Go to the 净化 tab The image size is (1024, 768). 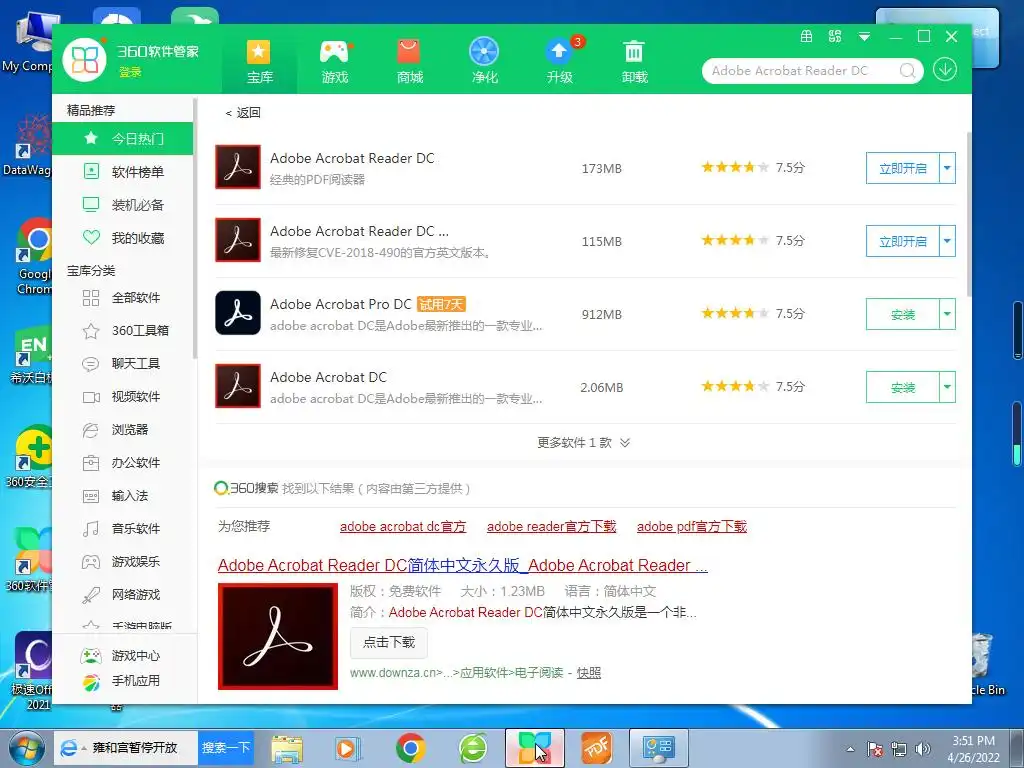485,62
